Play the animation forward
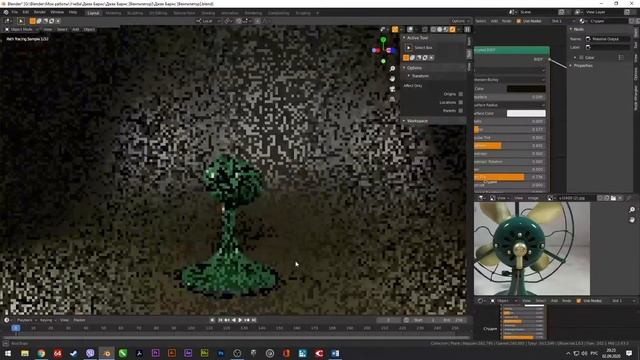 pos(240,320)
